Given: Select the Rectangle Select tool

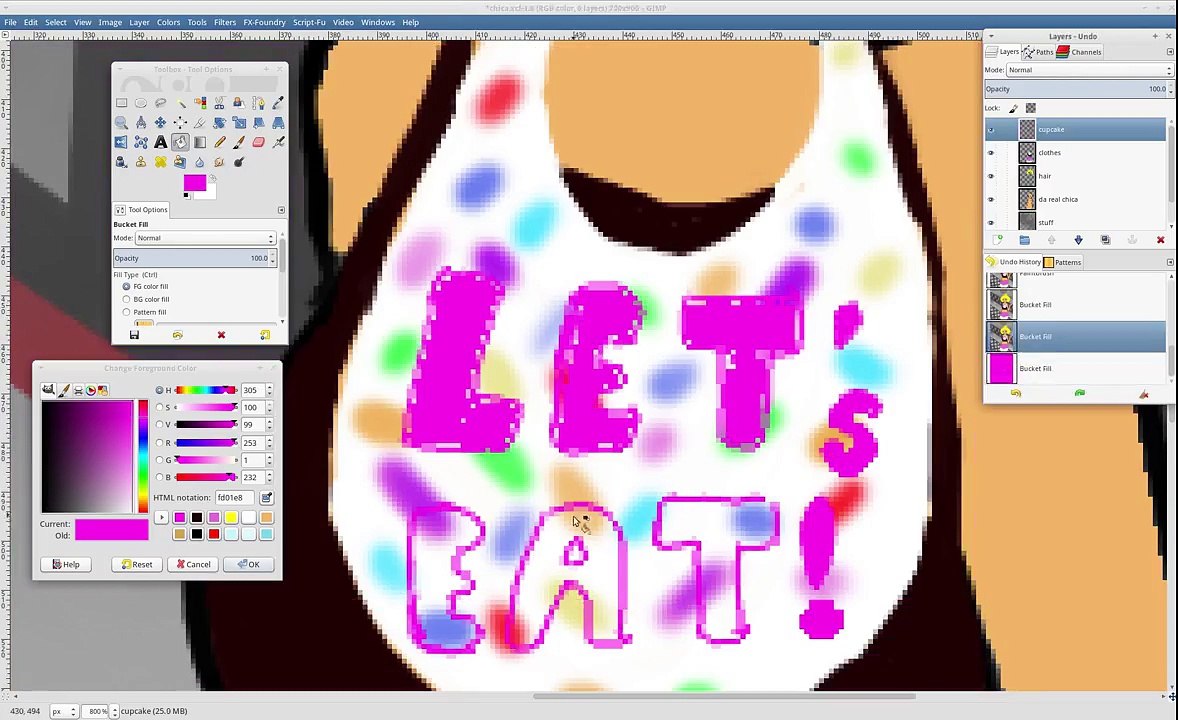Looking at the screenshot, I should coord(121,103).
